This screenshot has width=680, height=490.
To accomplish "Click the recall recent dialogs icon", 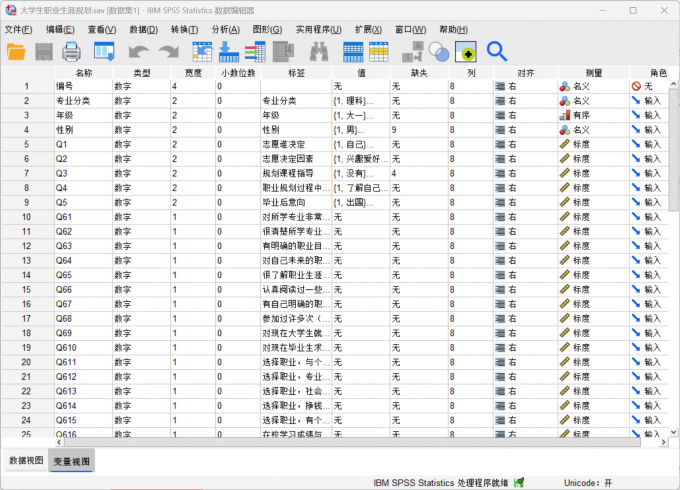I will point(104,51).
